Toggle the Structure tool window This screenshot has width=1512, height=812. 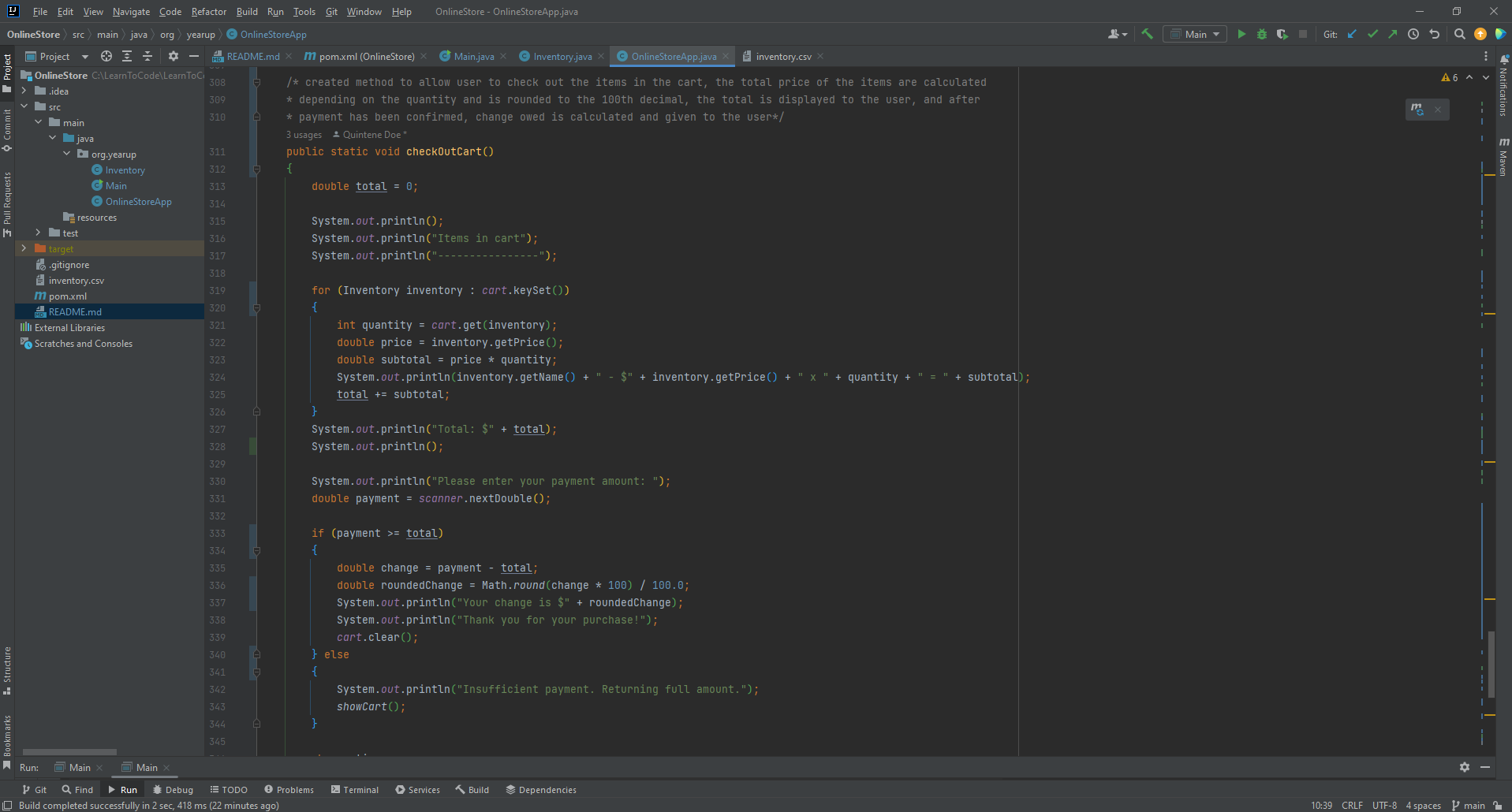pos(7,671)
